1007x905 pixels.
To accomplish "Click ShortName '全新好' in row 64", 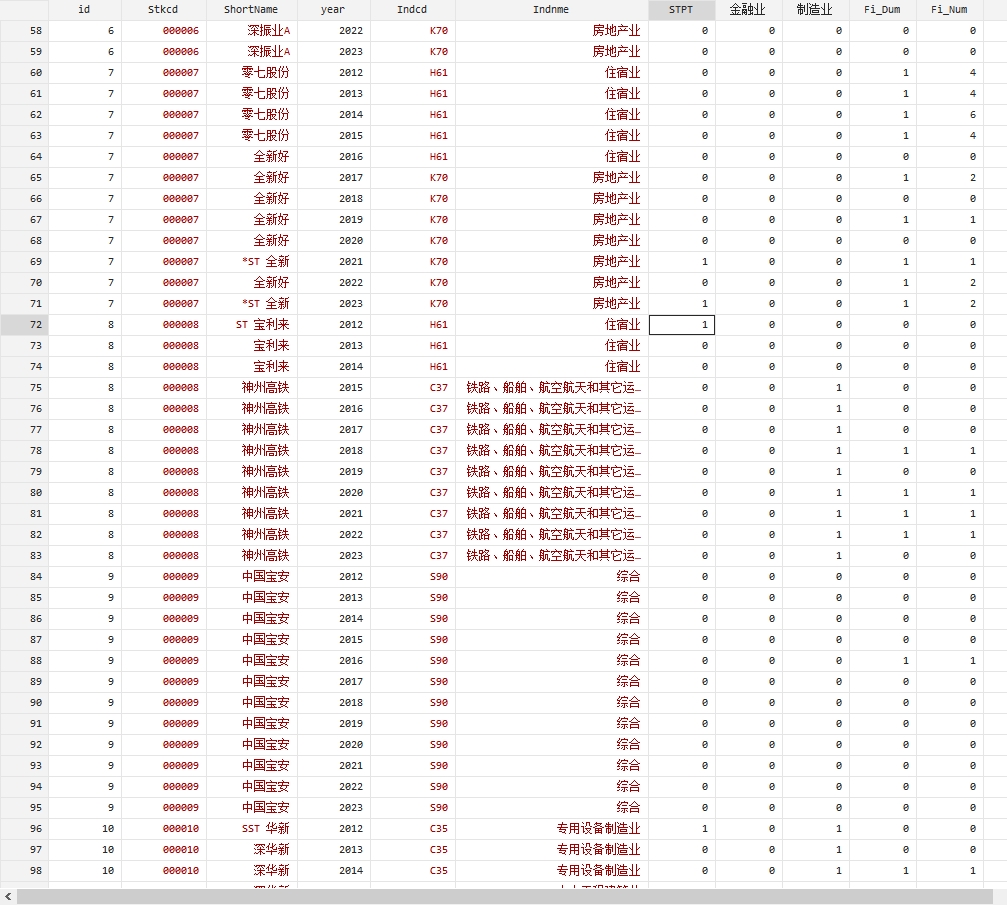I will pos(271,157).
